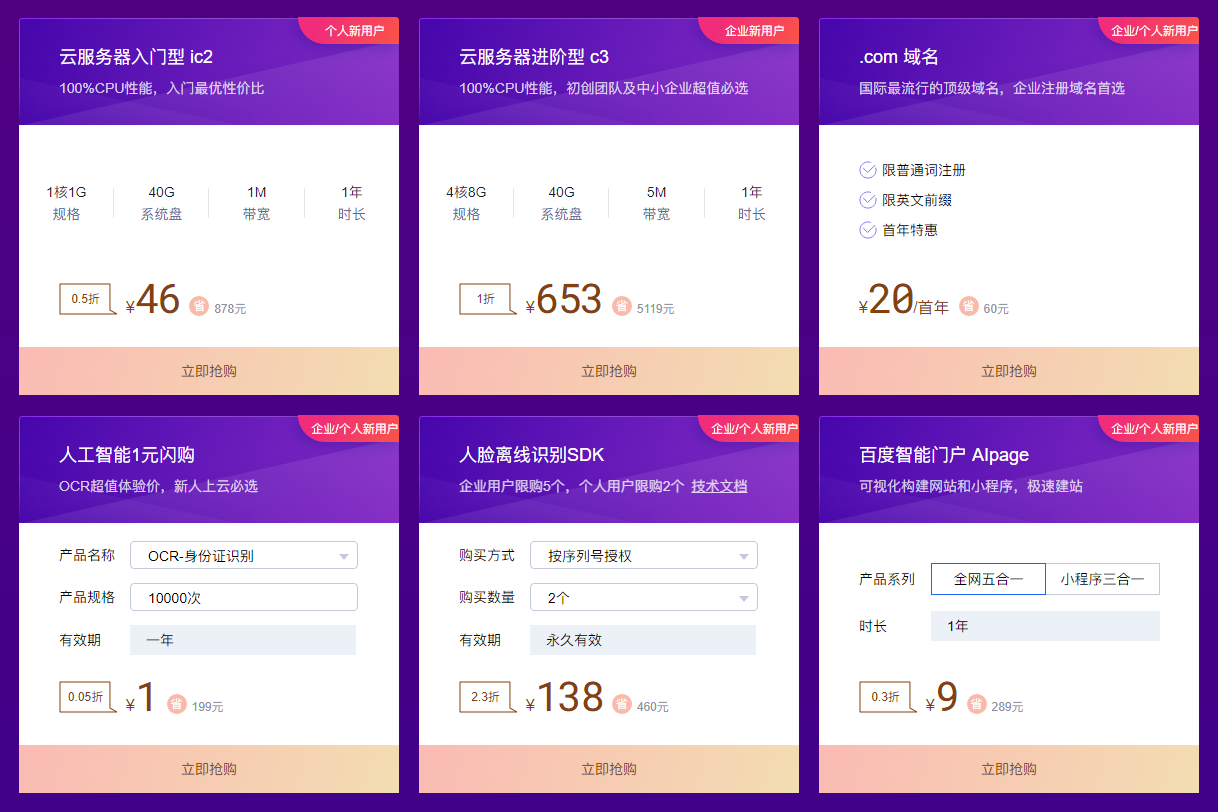Click the 省 savings icon beside 5119元

tap(622, 306)
